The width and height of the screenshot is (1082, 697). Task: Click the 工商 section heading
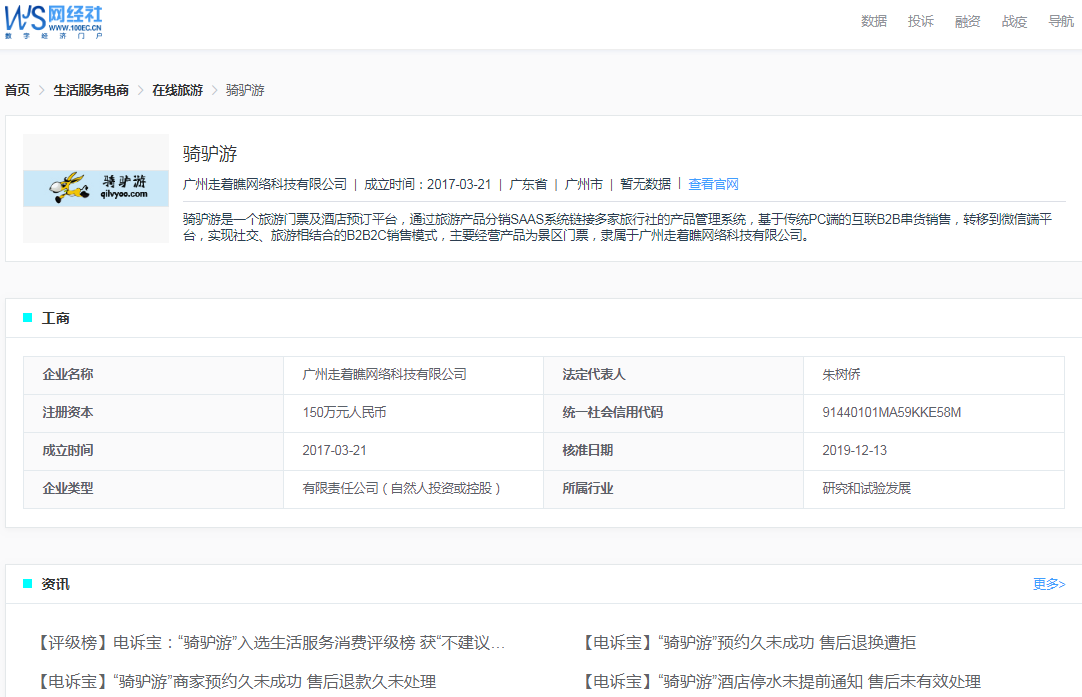55,318
